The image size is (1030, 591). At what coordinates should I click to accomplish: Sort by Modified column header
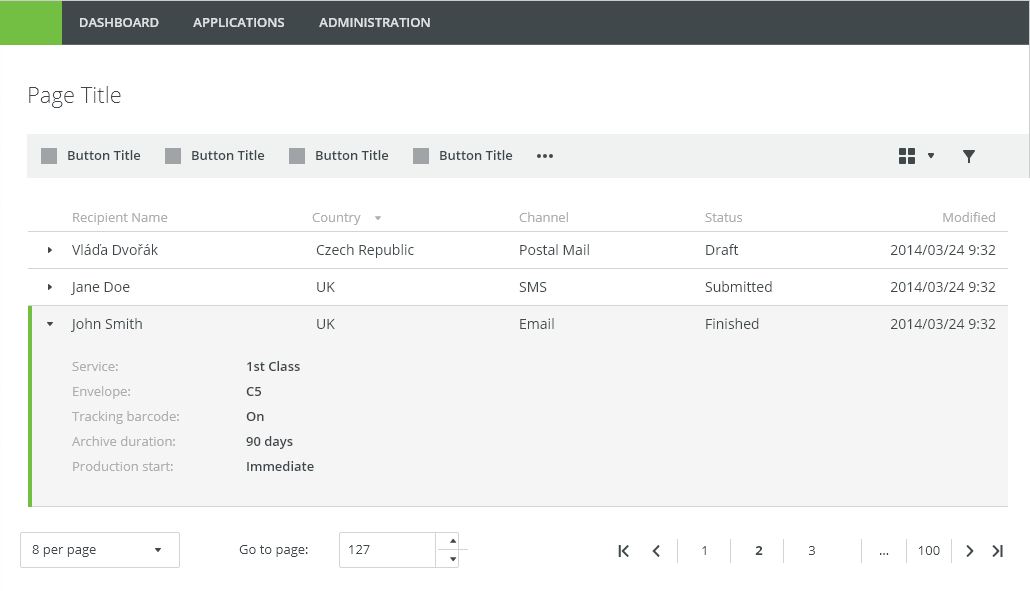968,217
